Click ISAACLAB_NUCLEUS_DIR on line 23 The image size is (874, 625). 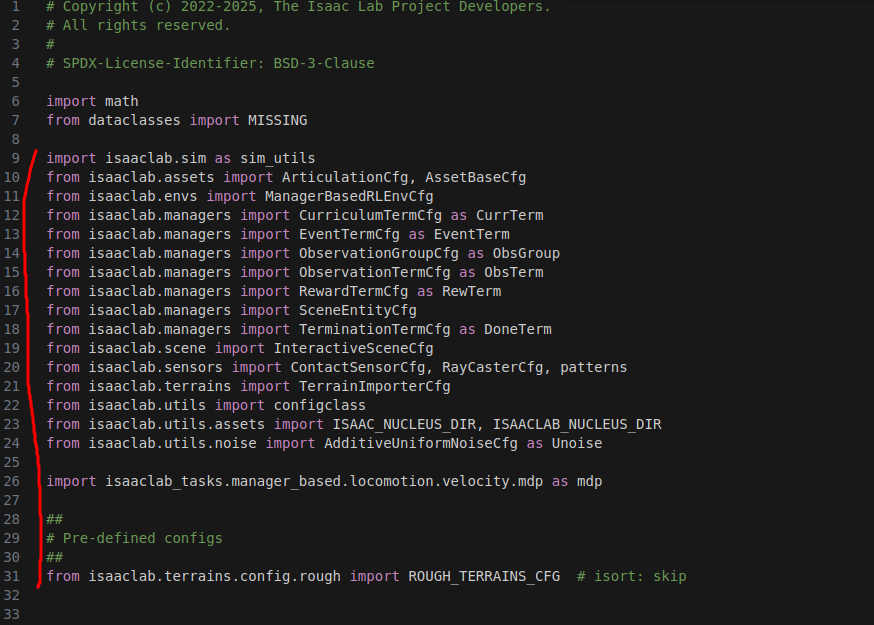point(577,424)
